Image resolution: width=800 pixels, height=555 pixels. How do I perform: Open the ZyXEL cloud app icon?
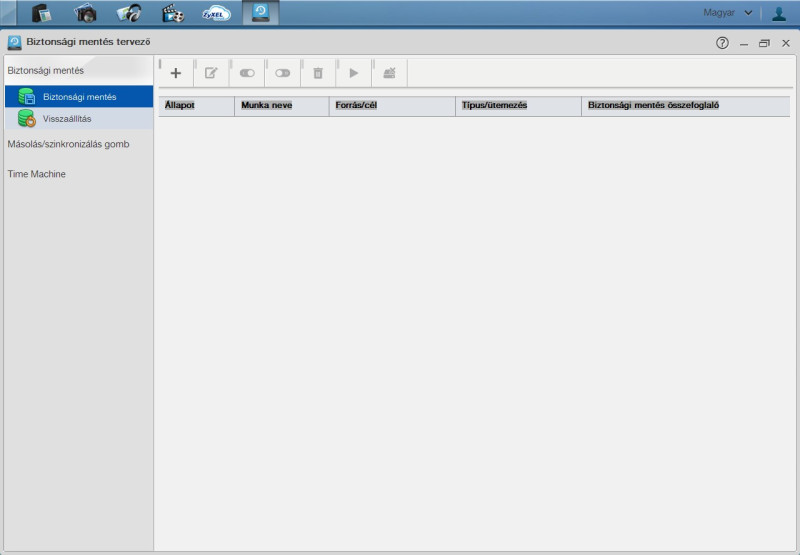coord(216,13)
